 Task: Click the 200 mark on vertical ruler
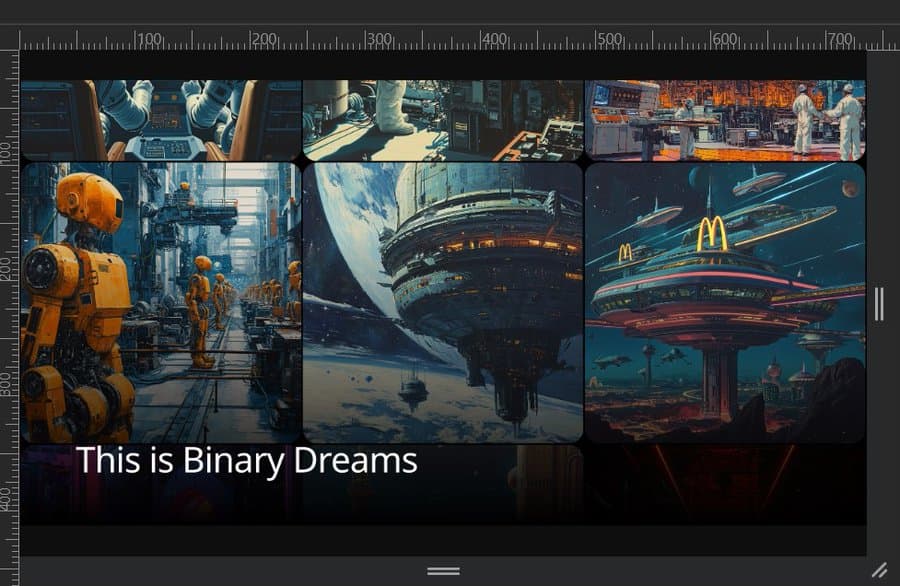[9, 269]
